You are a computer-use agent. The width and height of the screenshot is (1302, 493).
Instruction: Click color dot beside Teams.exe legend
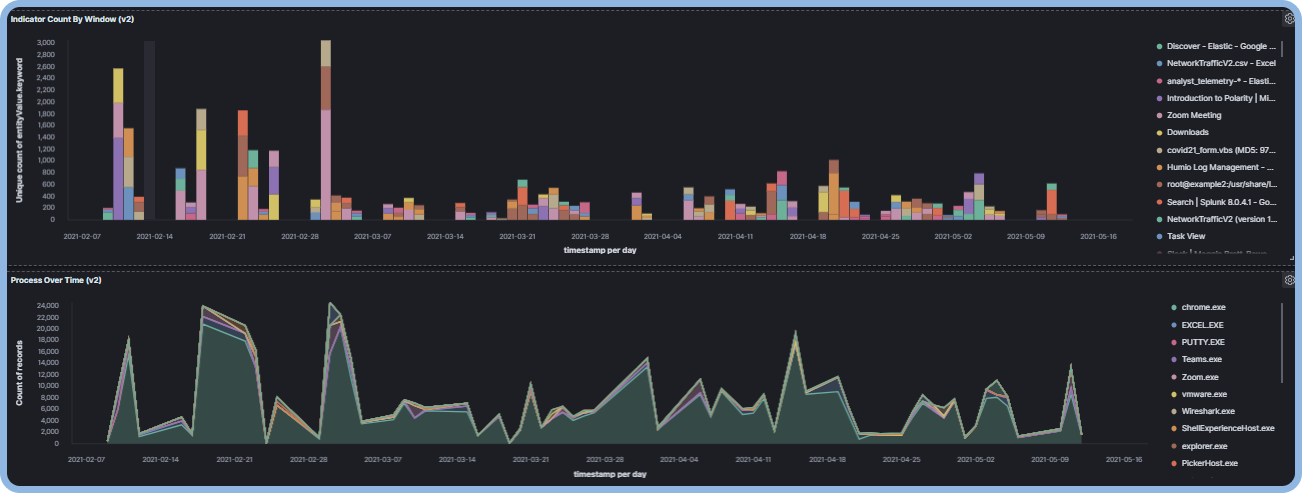coord(1174,359)
